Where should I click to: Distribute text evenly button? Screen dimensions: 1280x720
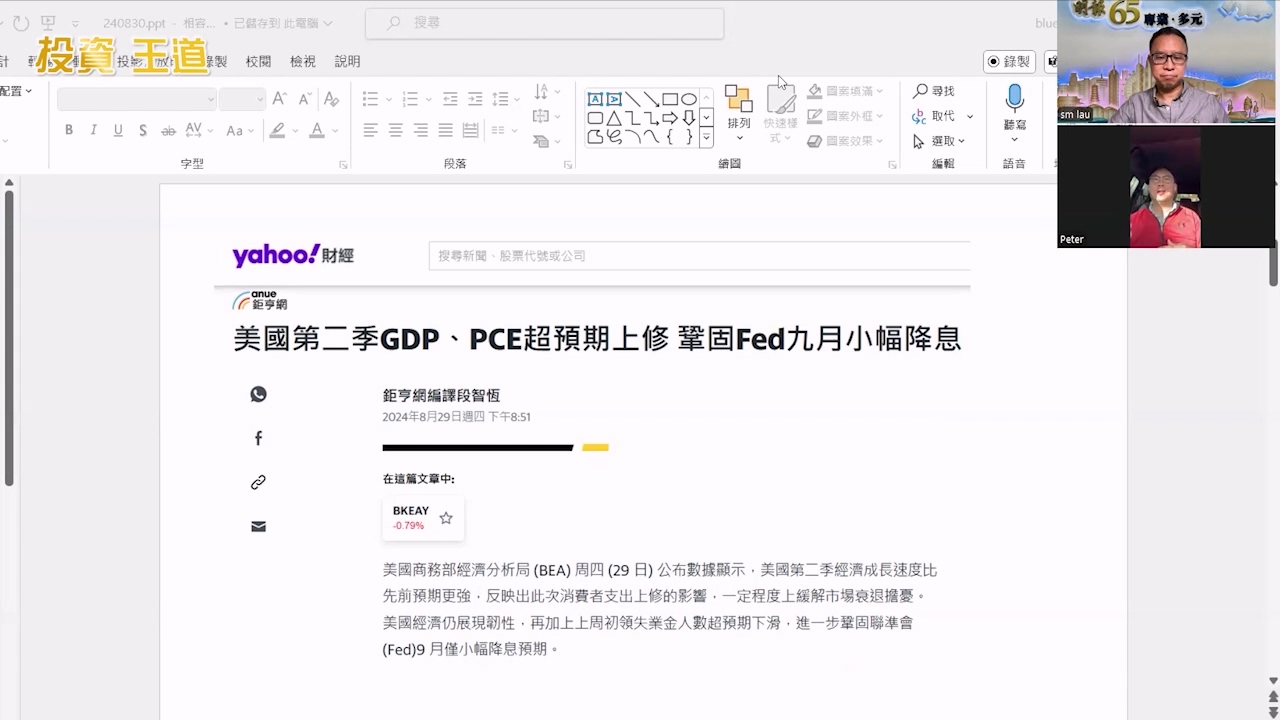coord(470,130)
